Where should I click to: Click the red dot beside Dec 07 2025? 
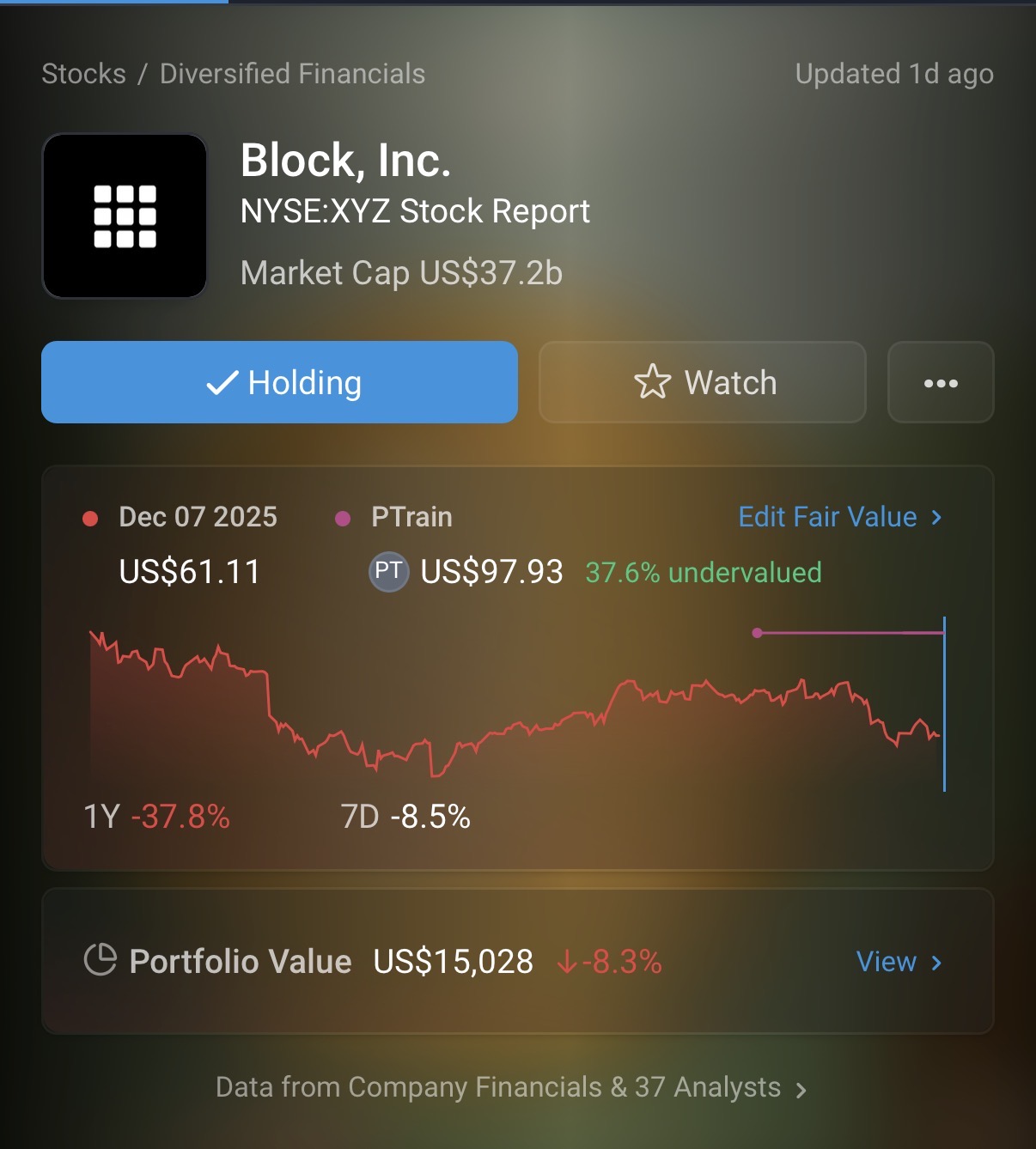(x=90, y=518)
